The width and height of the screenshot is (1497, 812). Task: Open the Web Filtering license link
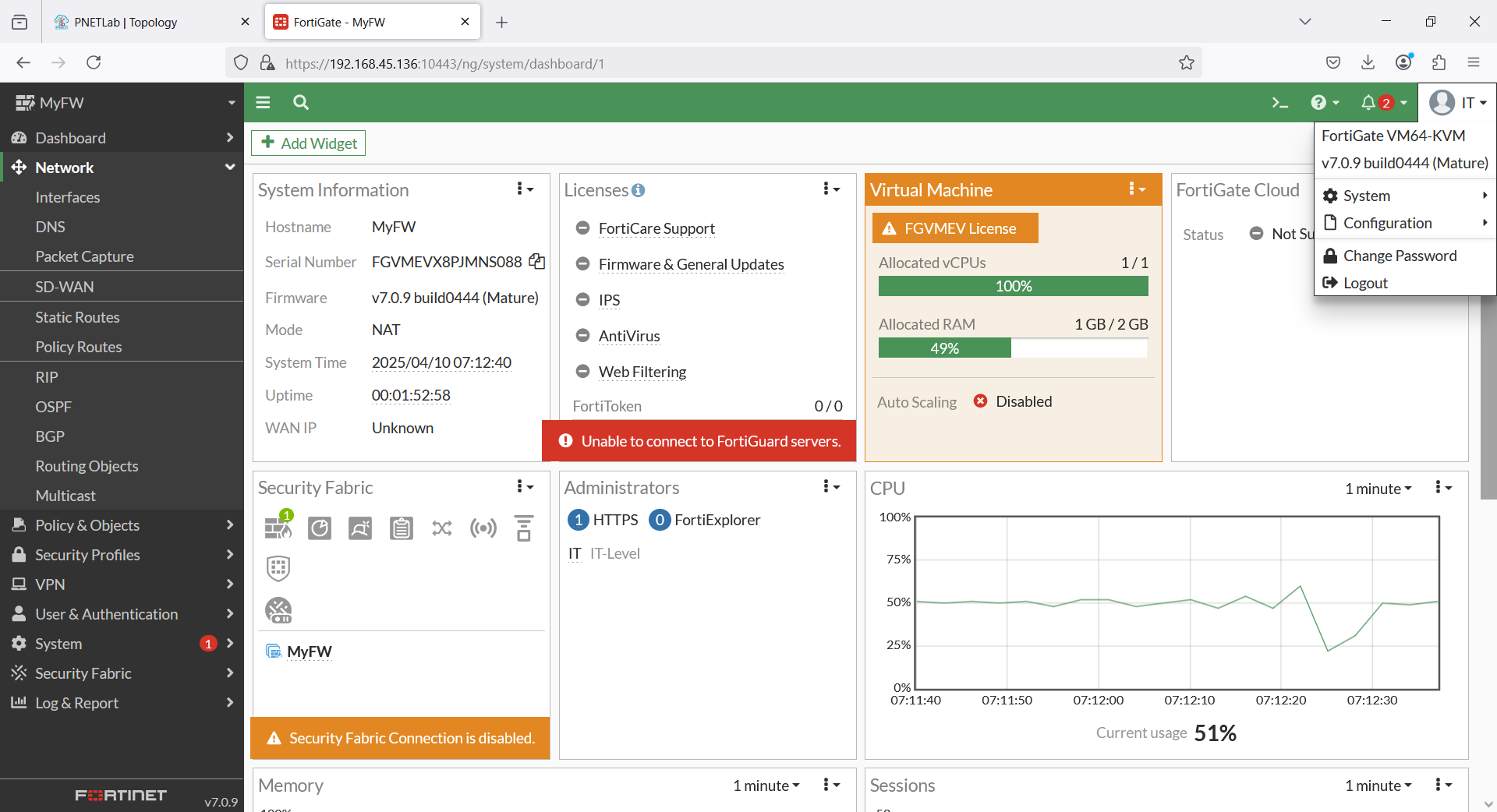[642, 372]
